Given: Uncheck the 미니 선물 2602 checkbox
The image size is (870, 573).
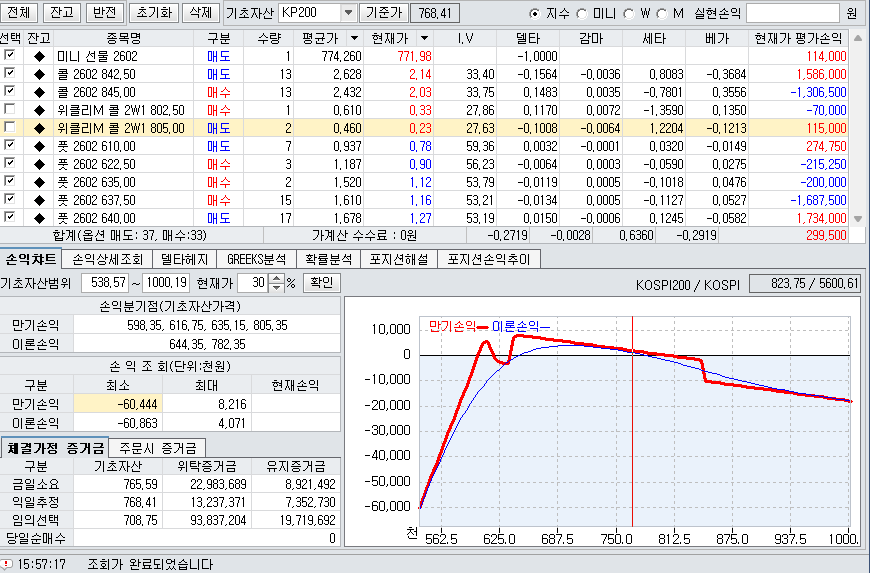Looking at the screenshot, I should [9, 55].
